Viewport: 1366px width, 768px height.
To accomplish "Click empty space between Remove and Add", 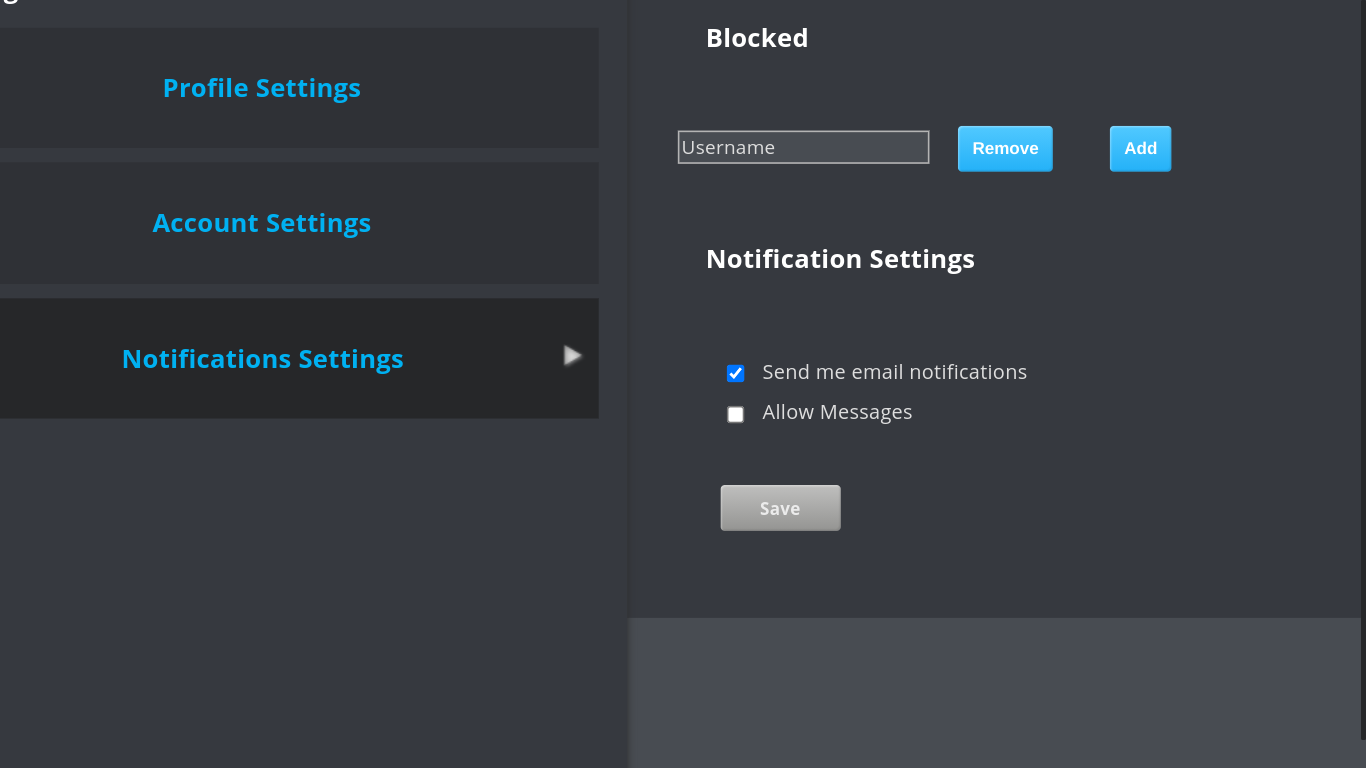I will [x=1081, y=148].
